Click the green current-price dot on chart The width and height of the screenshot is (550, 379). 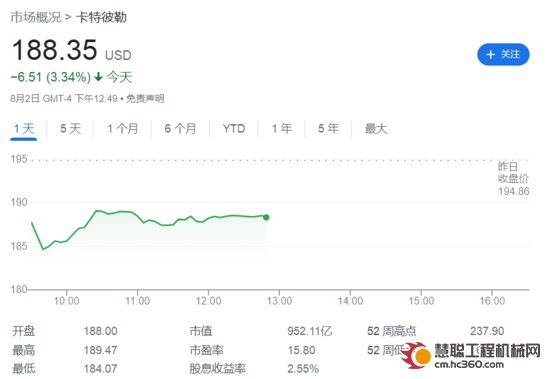point(266,217)
